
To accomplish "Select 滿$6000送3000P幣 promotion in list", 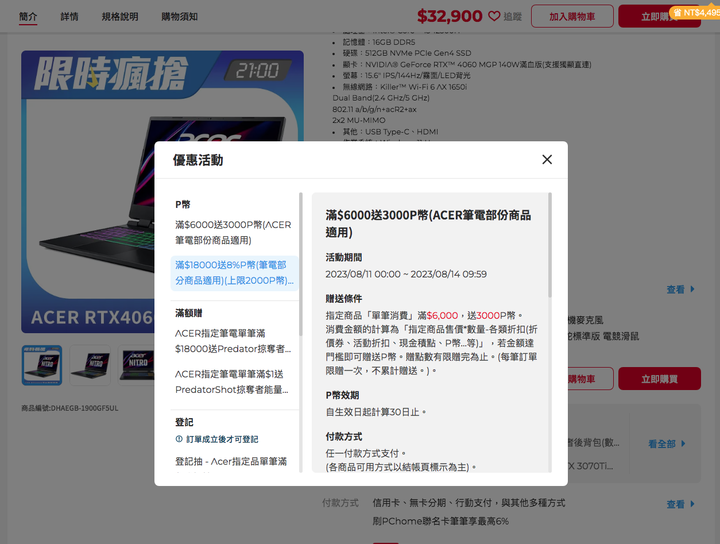I will (234, 232).
